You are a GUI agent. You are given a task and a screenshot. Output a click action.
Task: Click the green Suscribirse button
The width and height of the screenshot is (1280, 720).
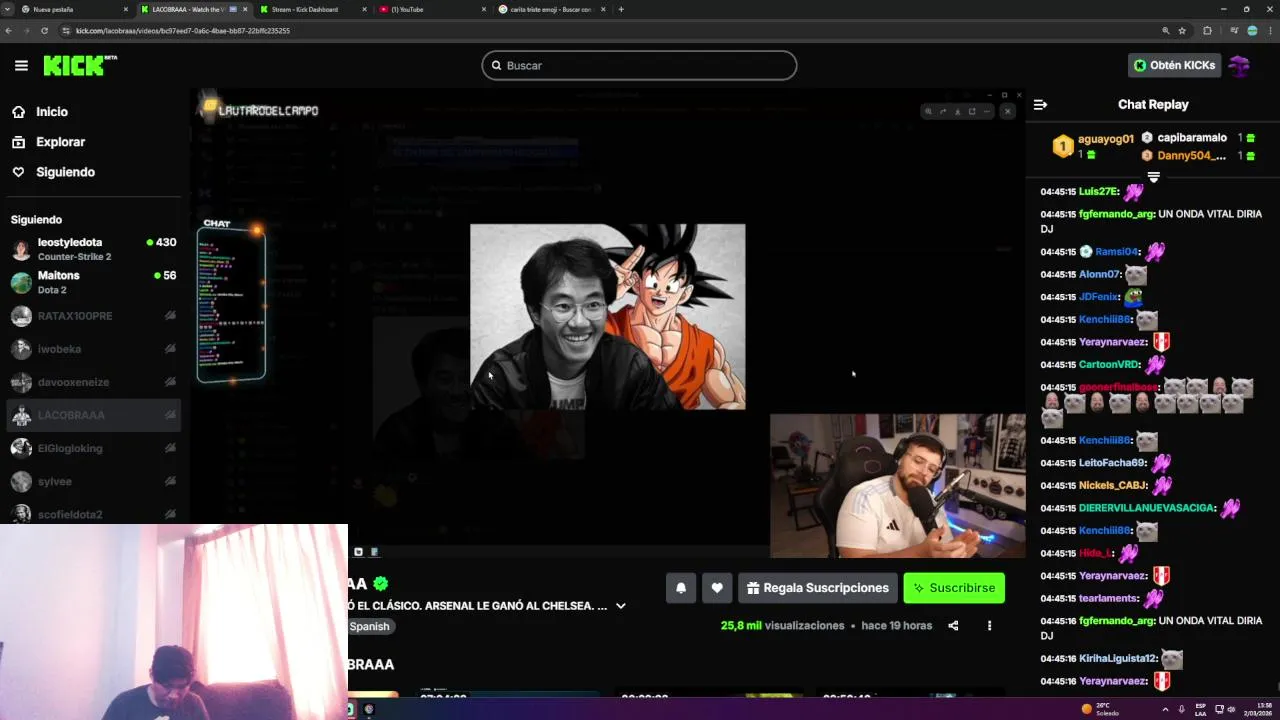point(954,588)
